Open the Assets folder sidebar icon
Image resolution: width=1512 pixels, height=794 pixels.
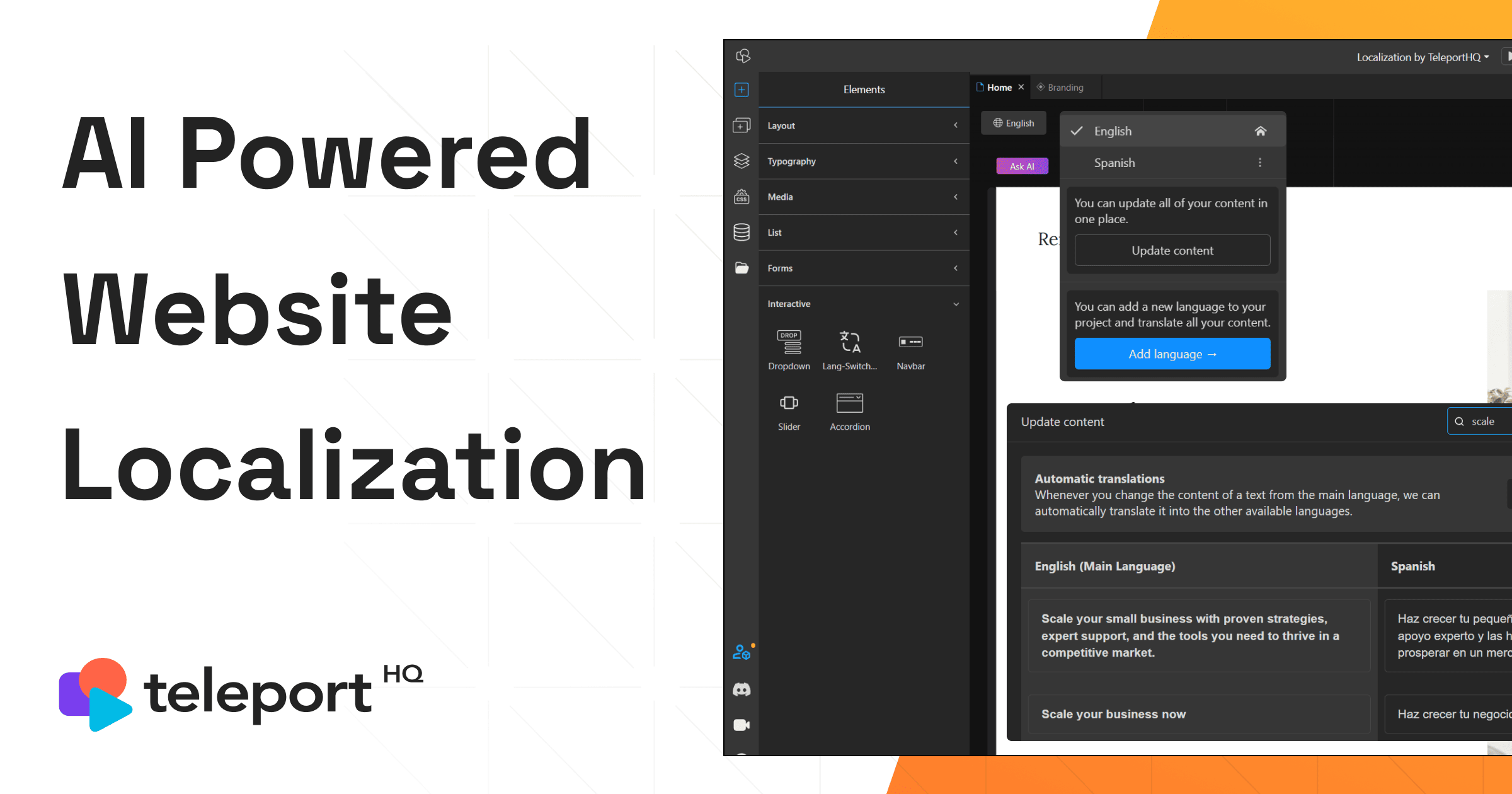click(x=742, y=268)
